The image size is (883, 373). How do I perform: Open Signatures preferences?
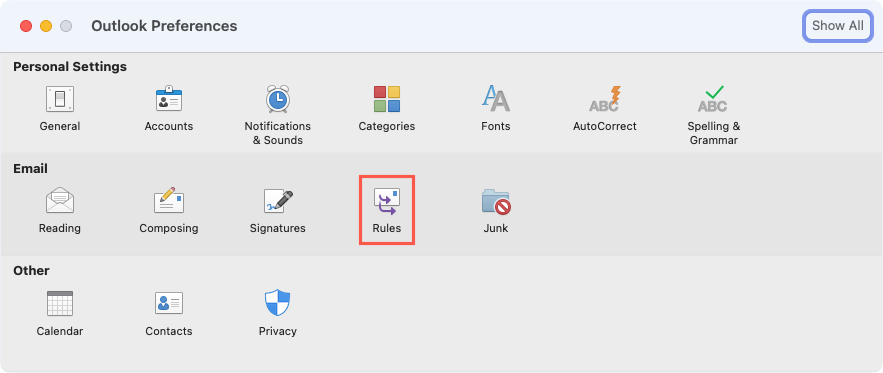coord(278,211)
